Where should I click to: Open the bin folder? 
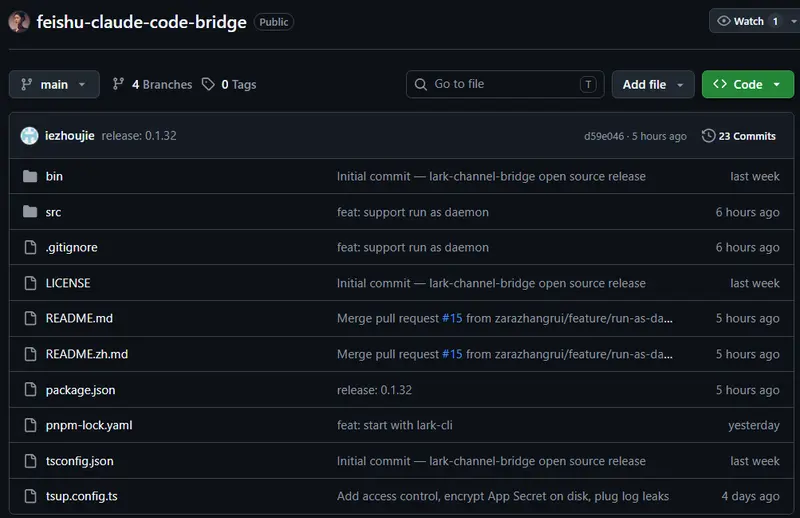tap(54, 177)
